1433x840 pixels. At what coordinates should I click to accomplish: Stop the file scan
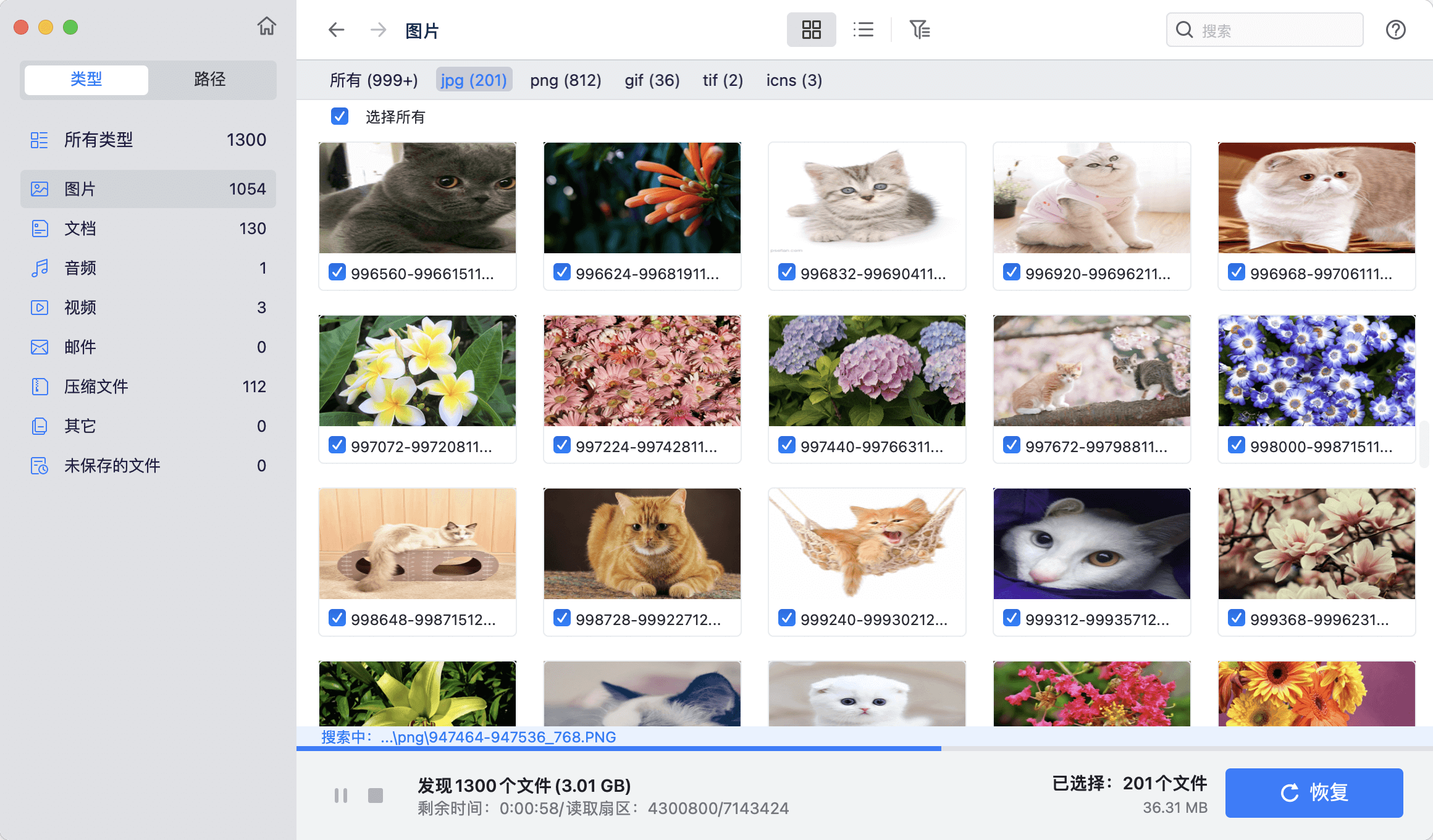[x=376, y=796]
